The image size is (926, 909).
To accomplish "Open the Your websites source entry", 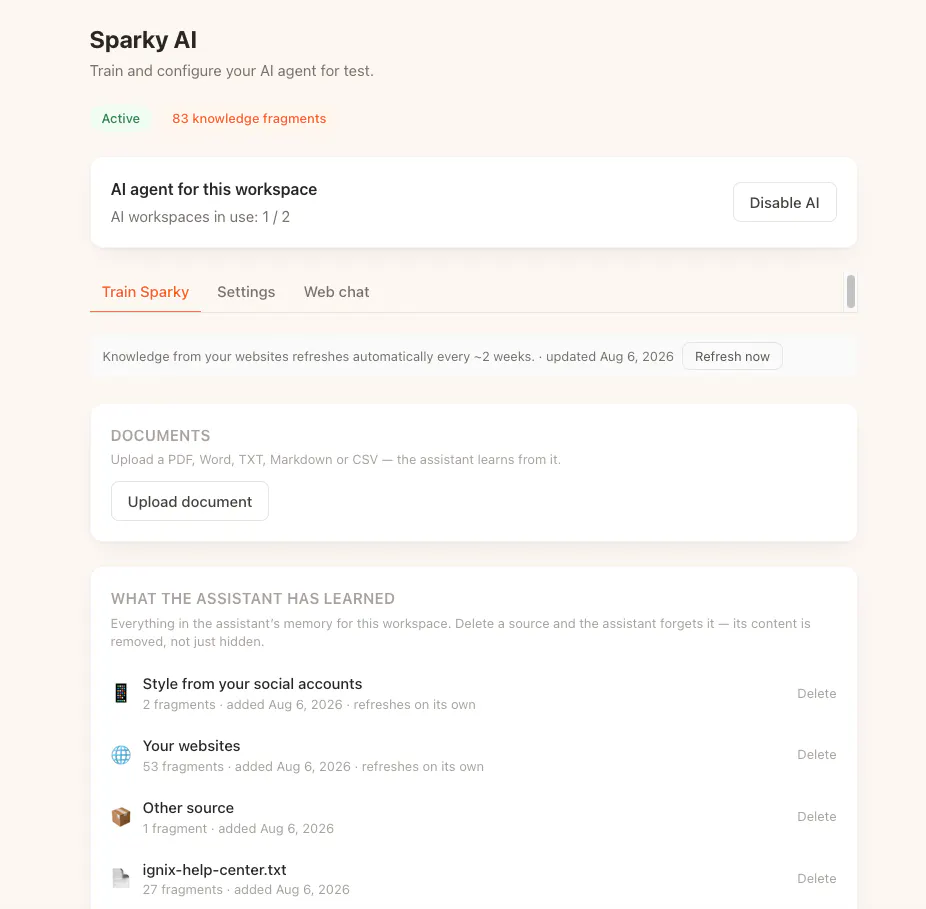I will [x=191, y=746].
